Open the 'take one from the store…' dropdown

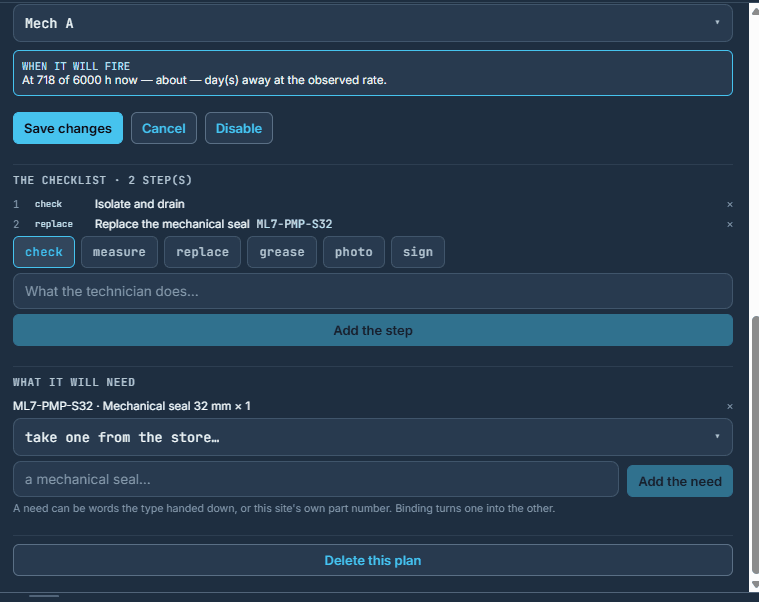[373, 437]
